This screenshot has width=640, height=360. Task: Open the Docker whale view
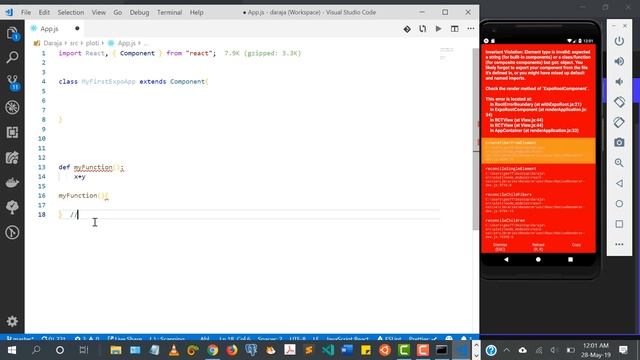(x=12, y=182)
